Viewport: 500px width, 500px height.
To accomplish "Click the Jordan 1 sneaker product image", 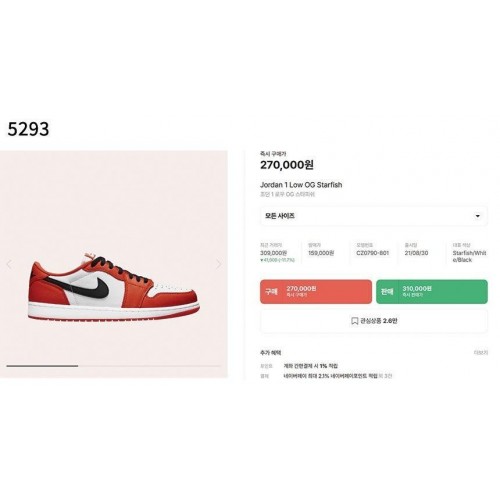I will click(114, 287).
